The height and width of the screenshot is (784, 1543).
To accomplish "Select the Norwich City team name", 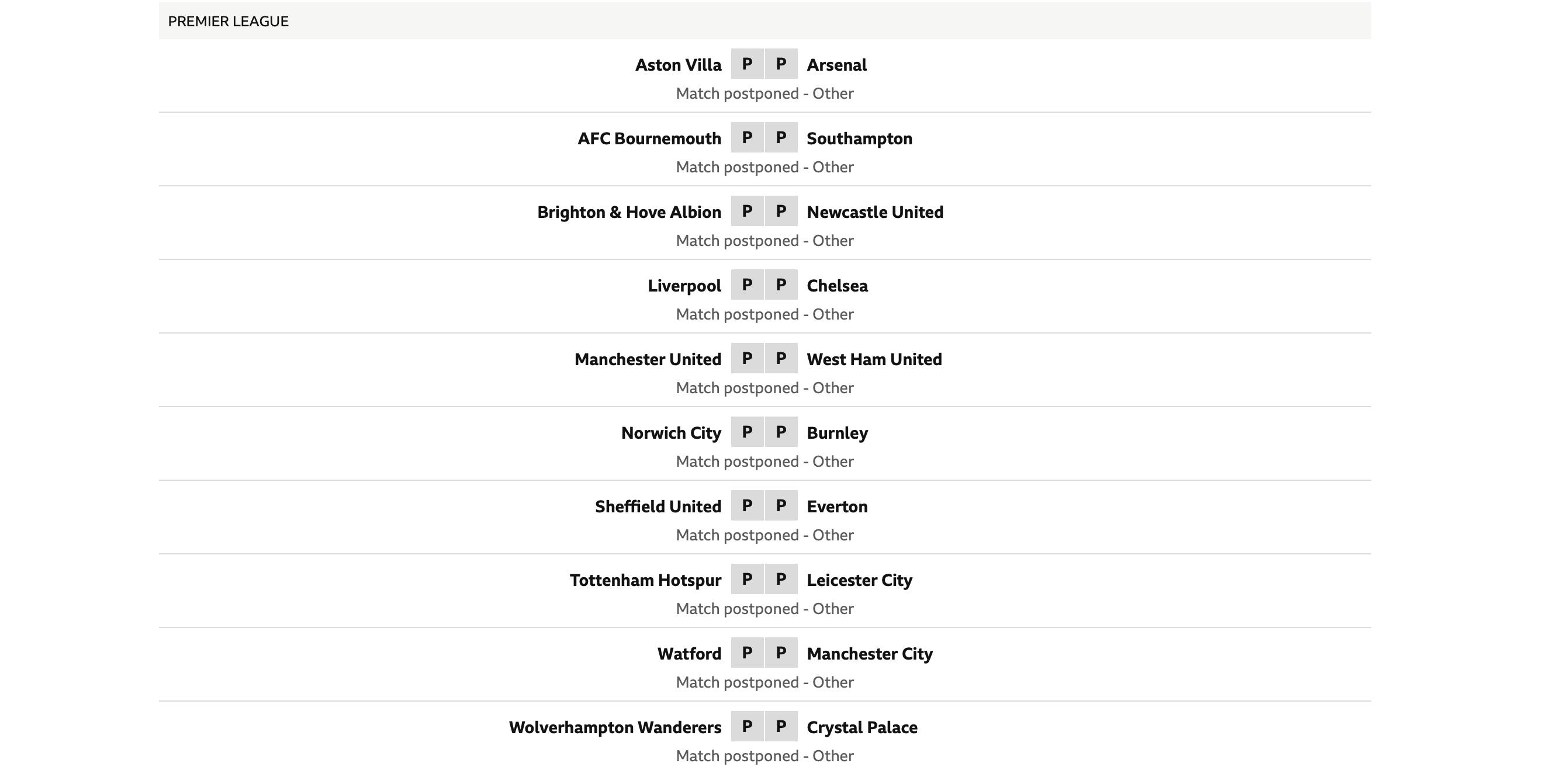I will tap(671, 433).
